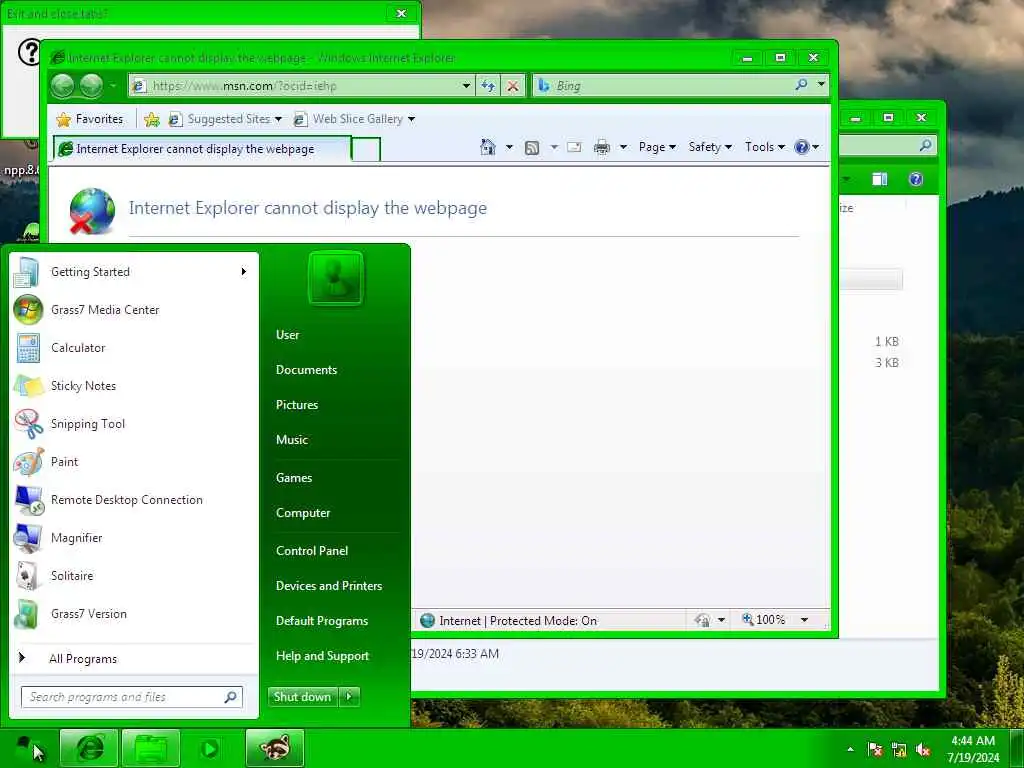Click the Home icon in IE
This screenshot has width=1024, height=768.
[488, 147]
